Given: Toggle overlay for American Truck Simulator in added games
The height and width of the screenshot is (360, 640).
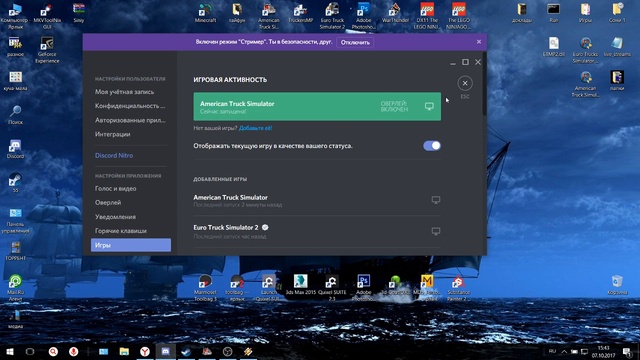Looking at the screenshot, I should (436, 200).
